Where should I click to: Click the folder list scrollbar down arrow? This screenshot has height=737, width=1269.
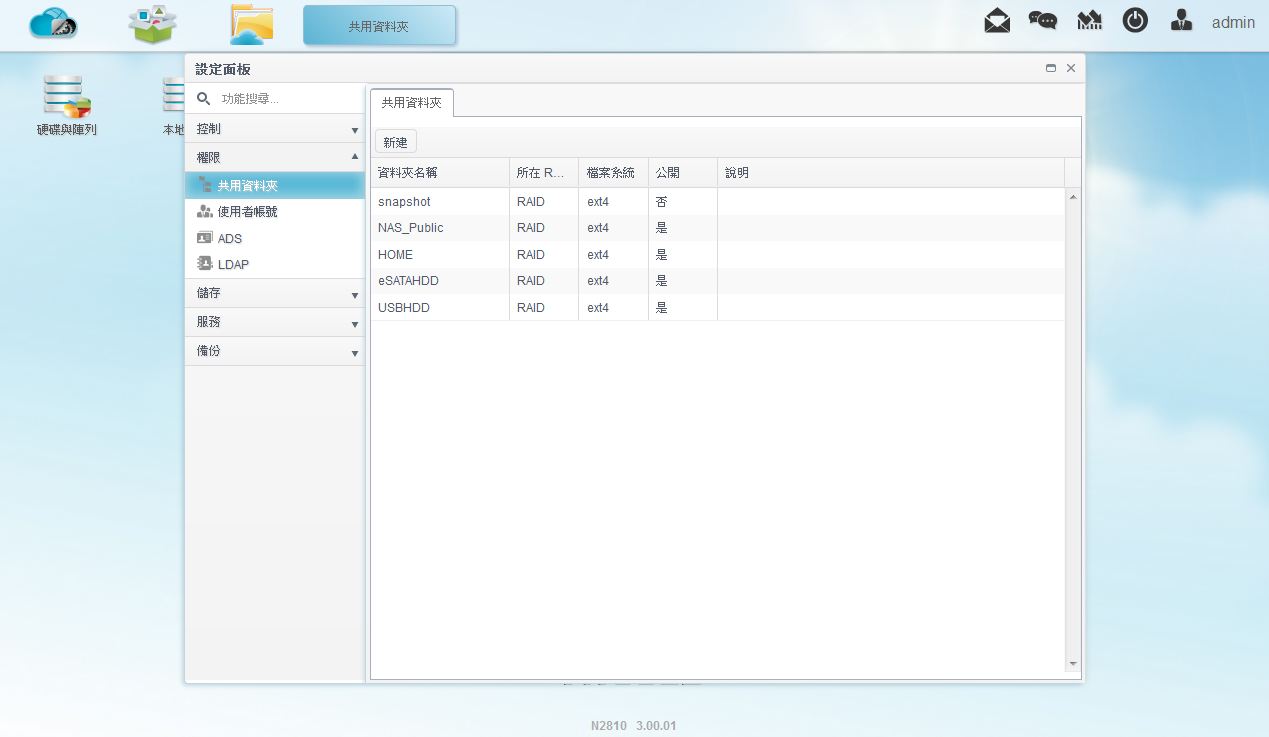click(1073, 663)
